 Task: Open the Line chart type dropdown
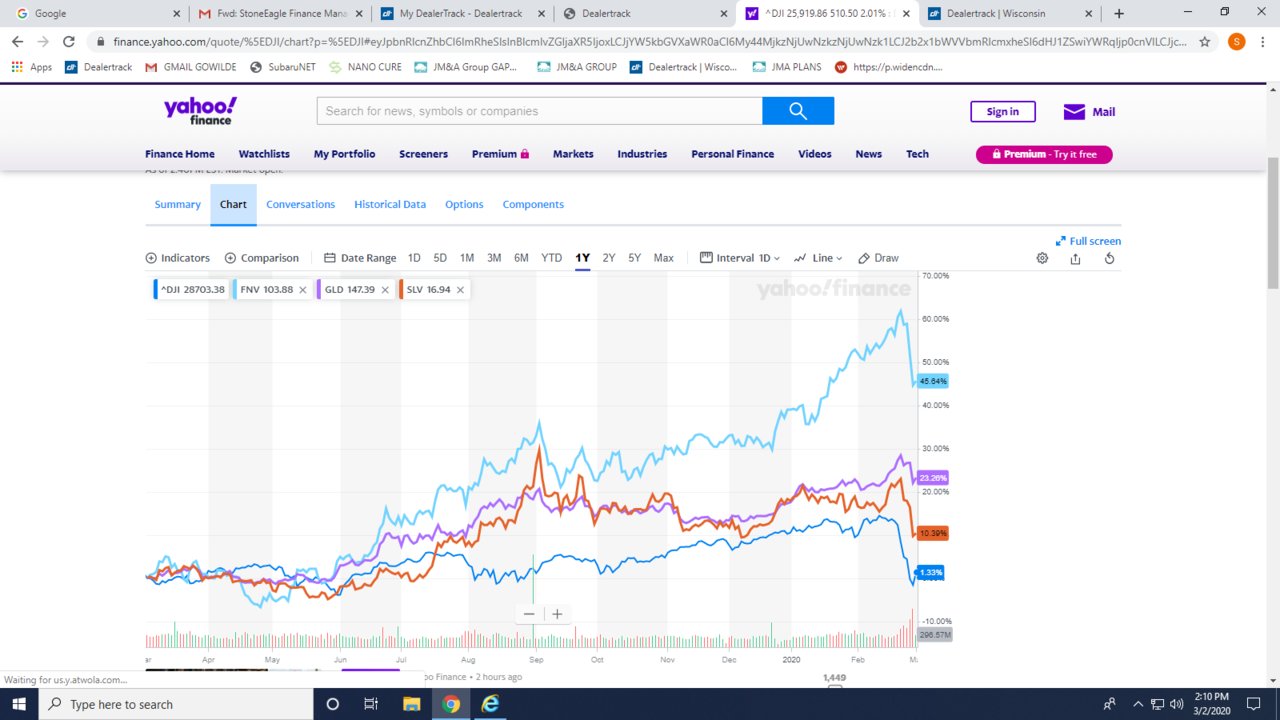(x=818, y=258)
